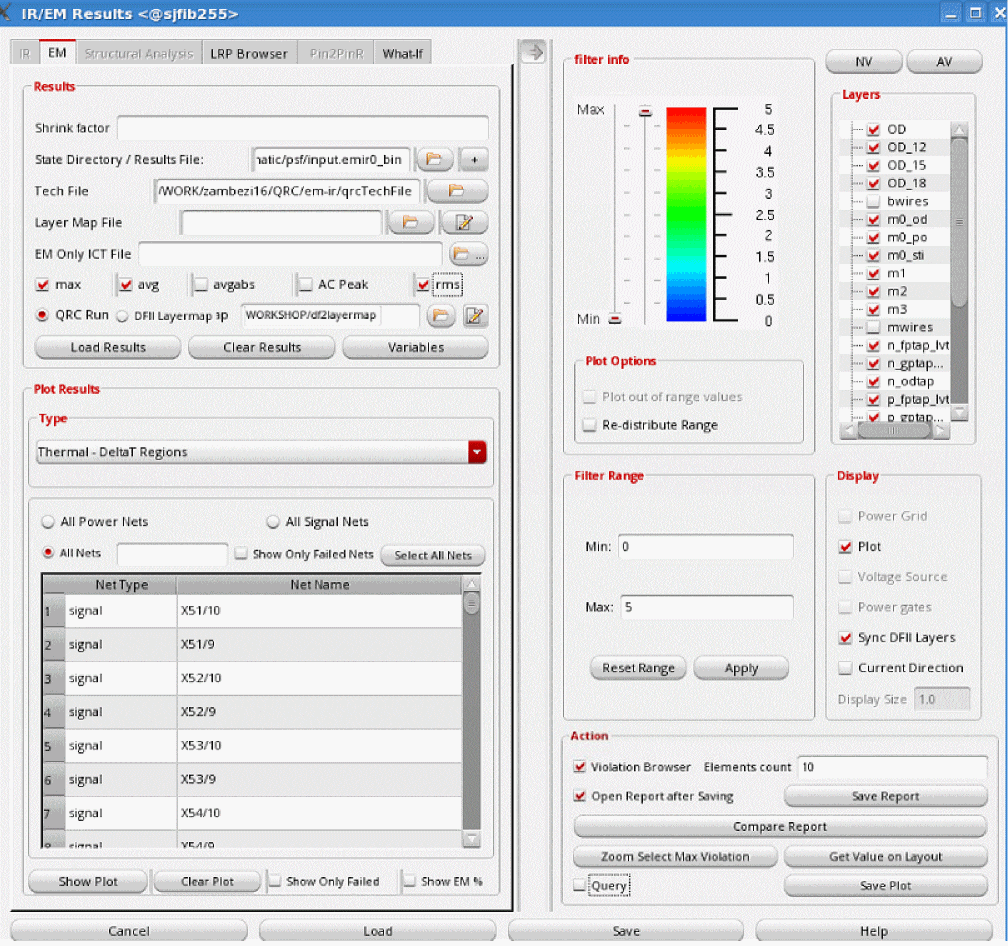The image size is (1008, 946).
Task: Click the Filter Range Max input field
Action: coord(706,607)
